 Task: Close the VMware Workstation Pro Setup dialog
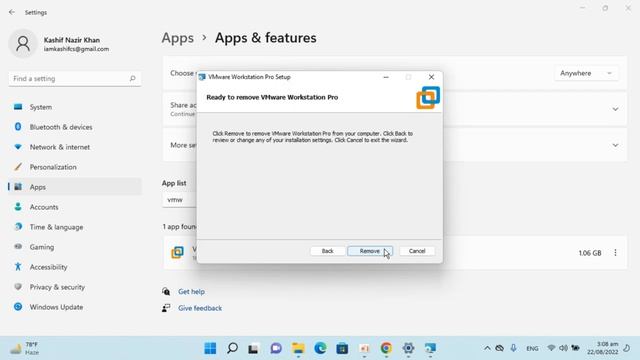coord(431,77)
